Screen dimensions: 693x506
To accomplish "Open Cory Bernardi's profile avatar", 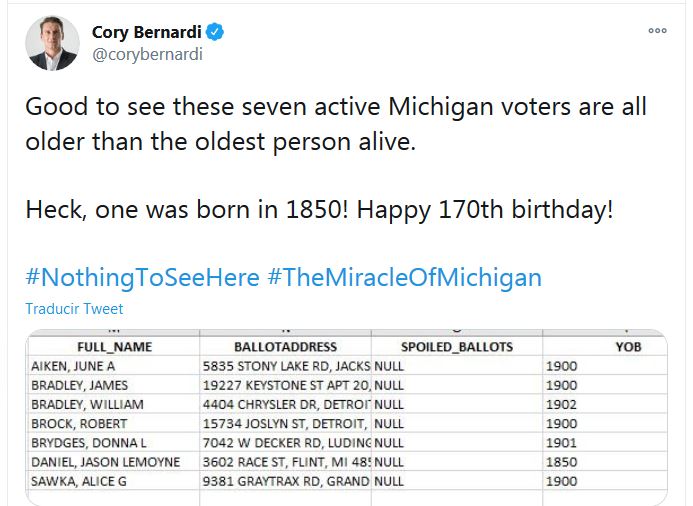I will coord(52,43).
